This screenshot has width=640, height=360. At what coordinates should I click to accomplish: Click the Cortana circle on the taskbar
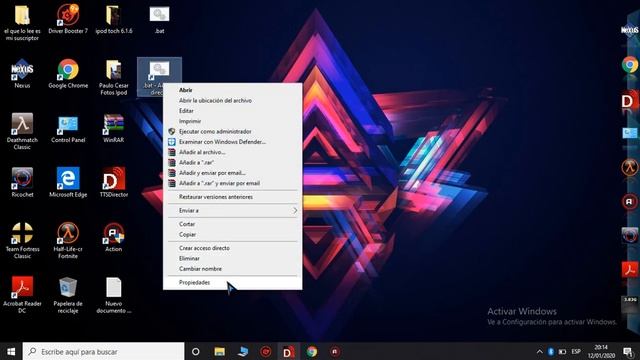pyautogui.click(x=196, y=351)
